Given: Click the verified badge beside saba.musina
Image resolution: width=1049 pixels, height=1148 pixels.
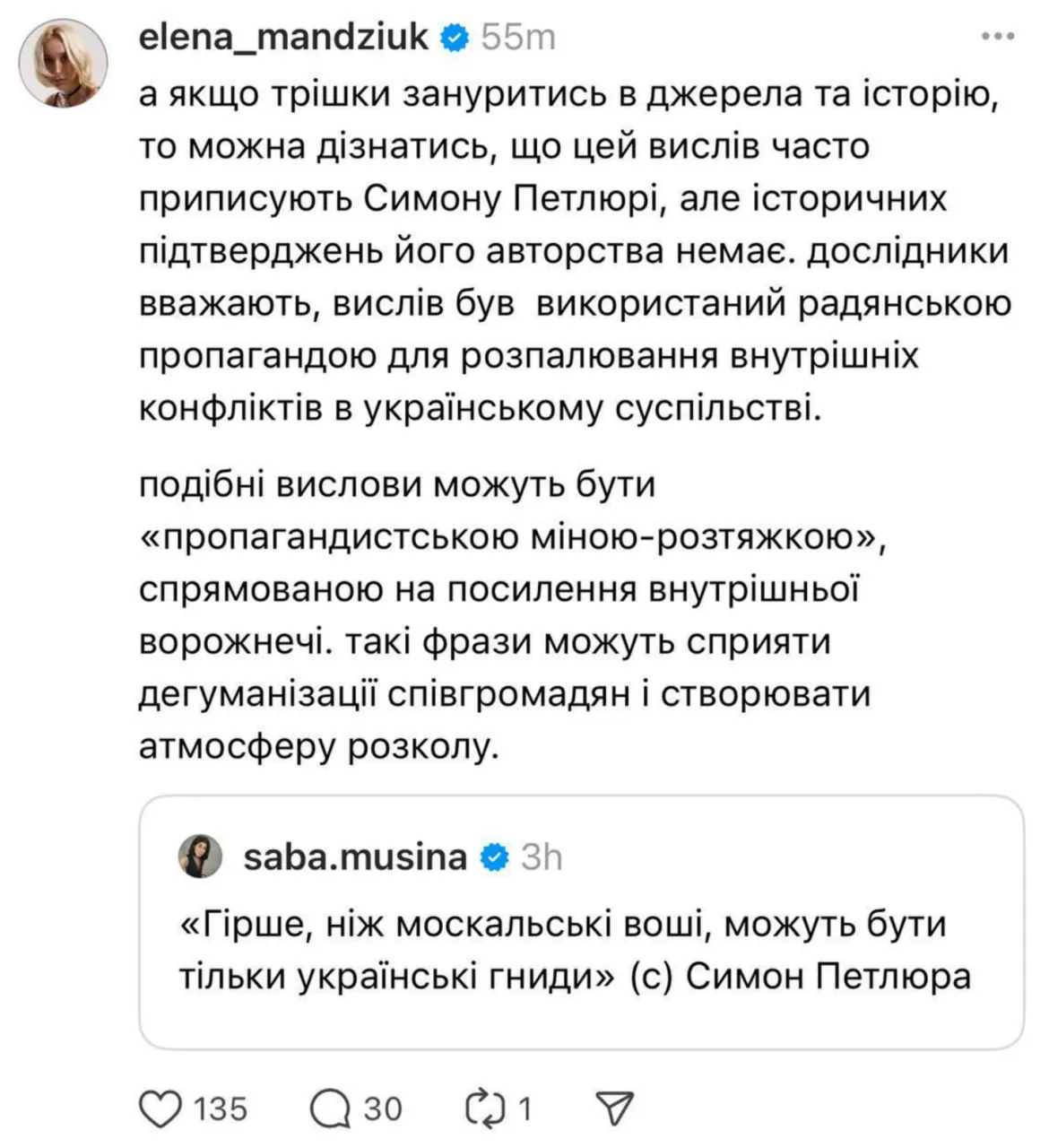Looking at the screenshot, I should coord(494,857).
